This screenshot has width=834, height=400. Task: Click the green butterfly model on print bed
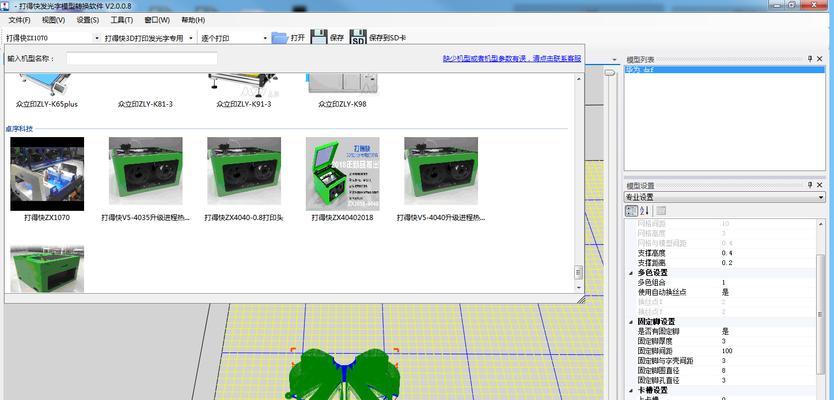pos(345,375)
